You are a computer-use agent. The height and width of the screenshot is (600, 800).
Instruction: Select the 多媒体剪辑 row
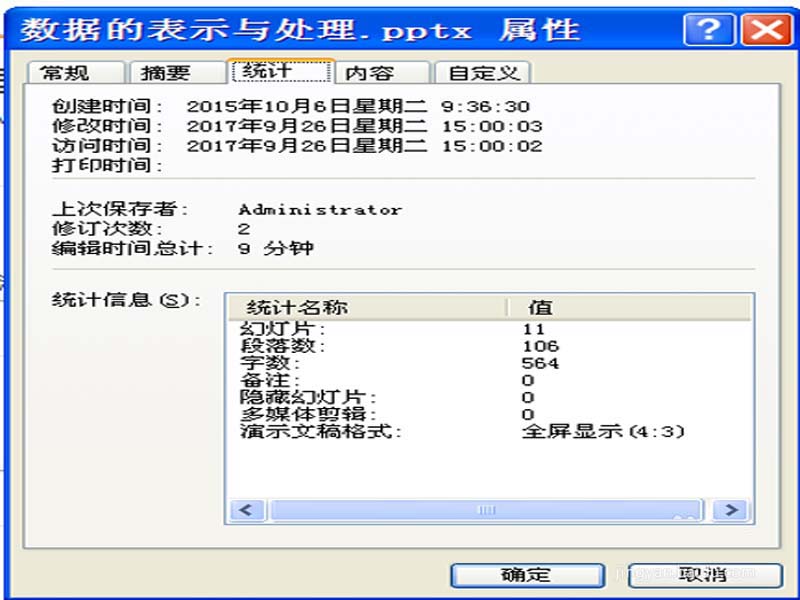(489, 414)
